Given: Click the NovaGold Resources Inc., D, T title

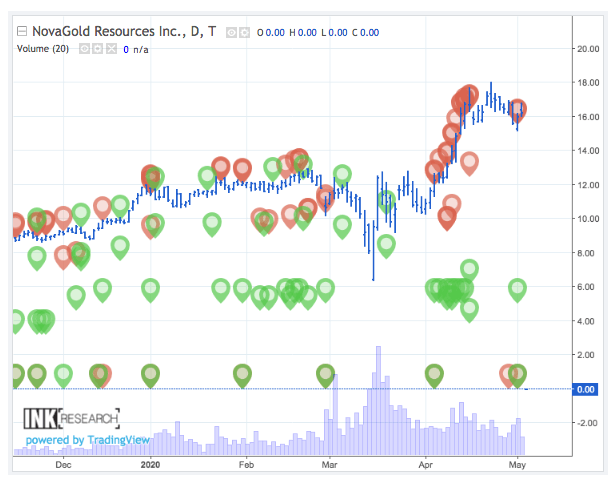Looking at the screenshot, I should 124,31.
